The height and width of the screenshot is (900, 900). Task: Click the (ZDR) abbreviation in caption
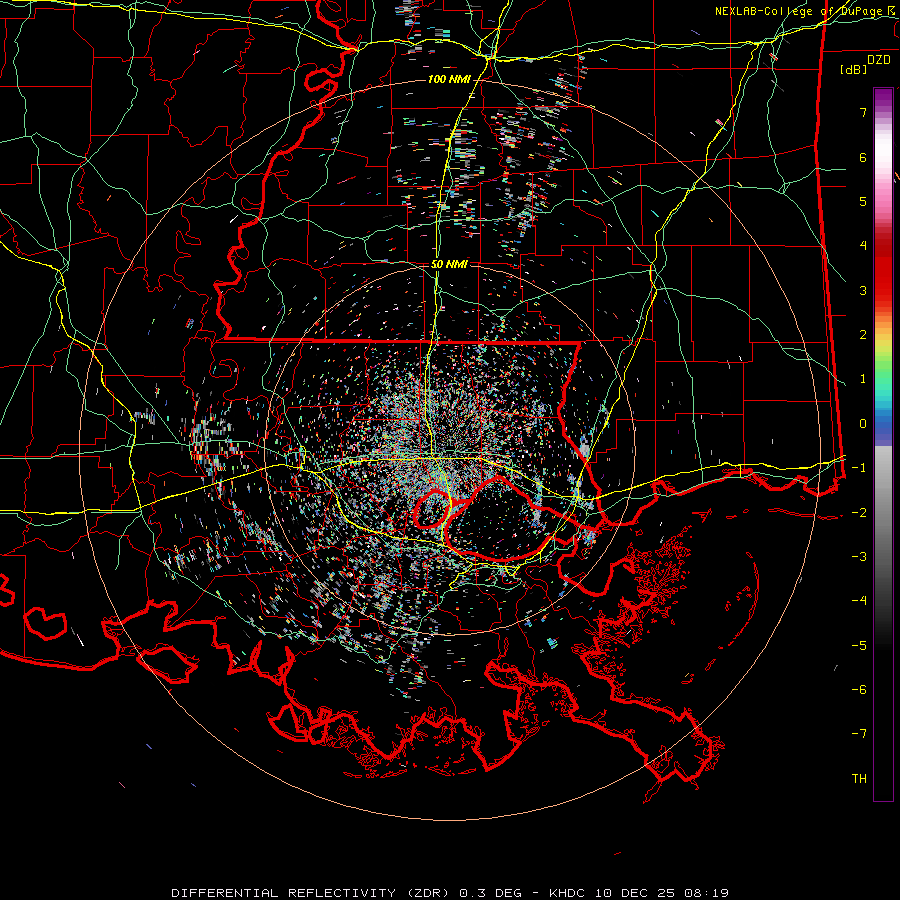428,893
